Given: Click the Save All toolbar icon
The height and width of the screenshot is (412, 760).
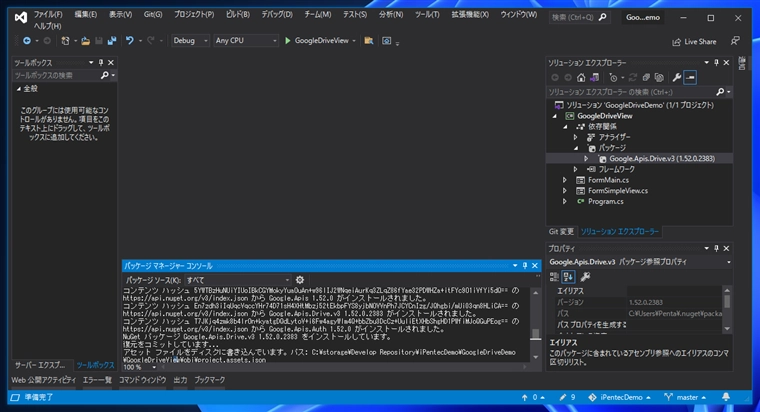Looking at the screenshot, I should (111, 41).
